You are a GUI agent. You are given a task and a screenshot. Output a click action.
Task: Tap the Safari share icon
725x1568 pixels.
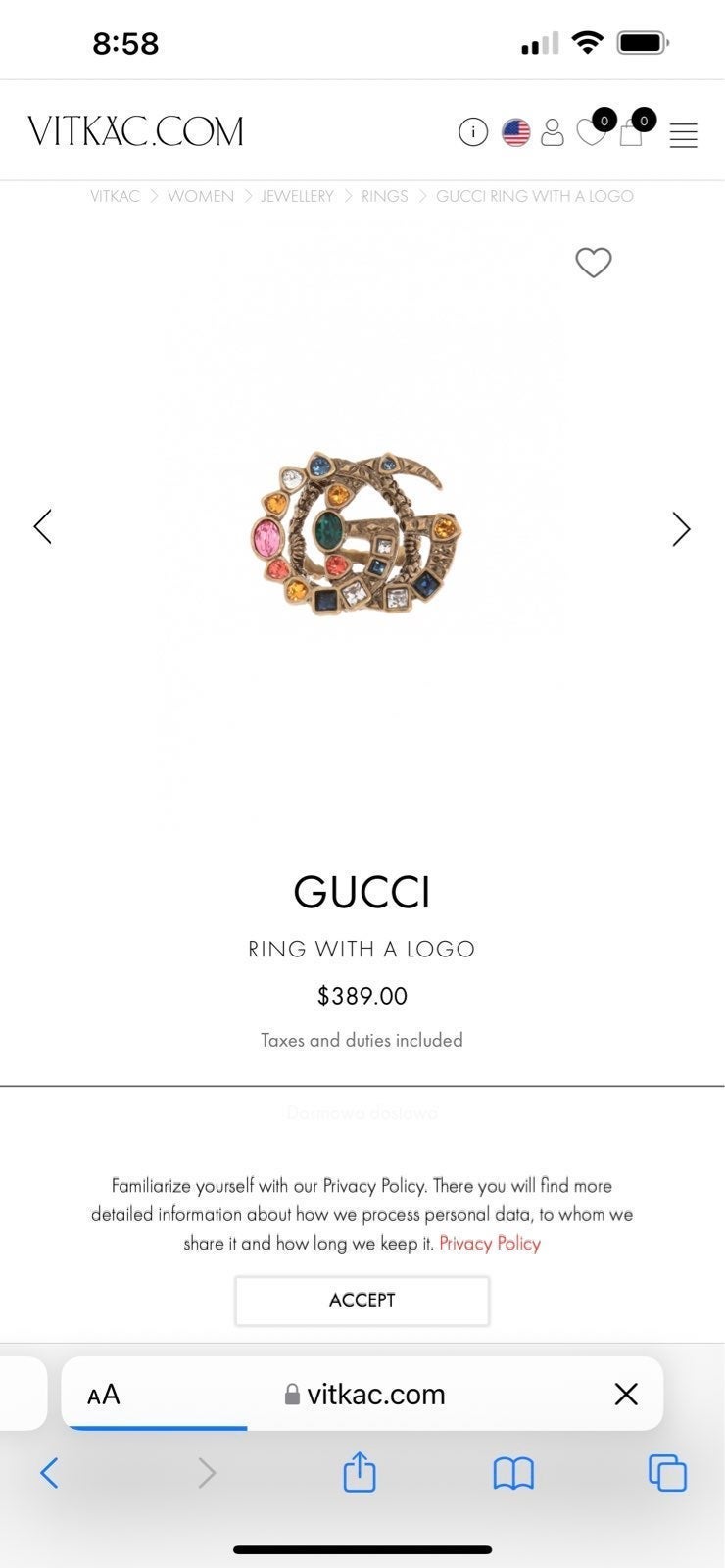pyautogui.click(x=360, y=1471)
